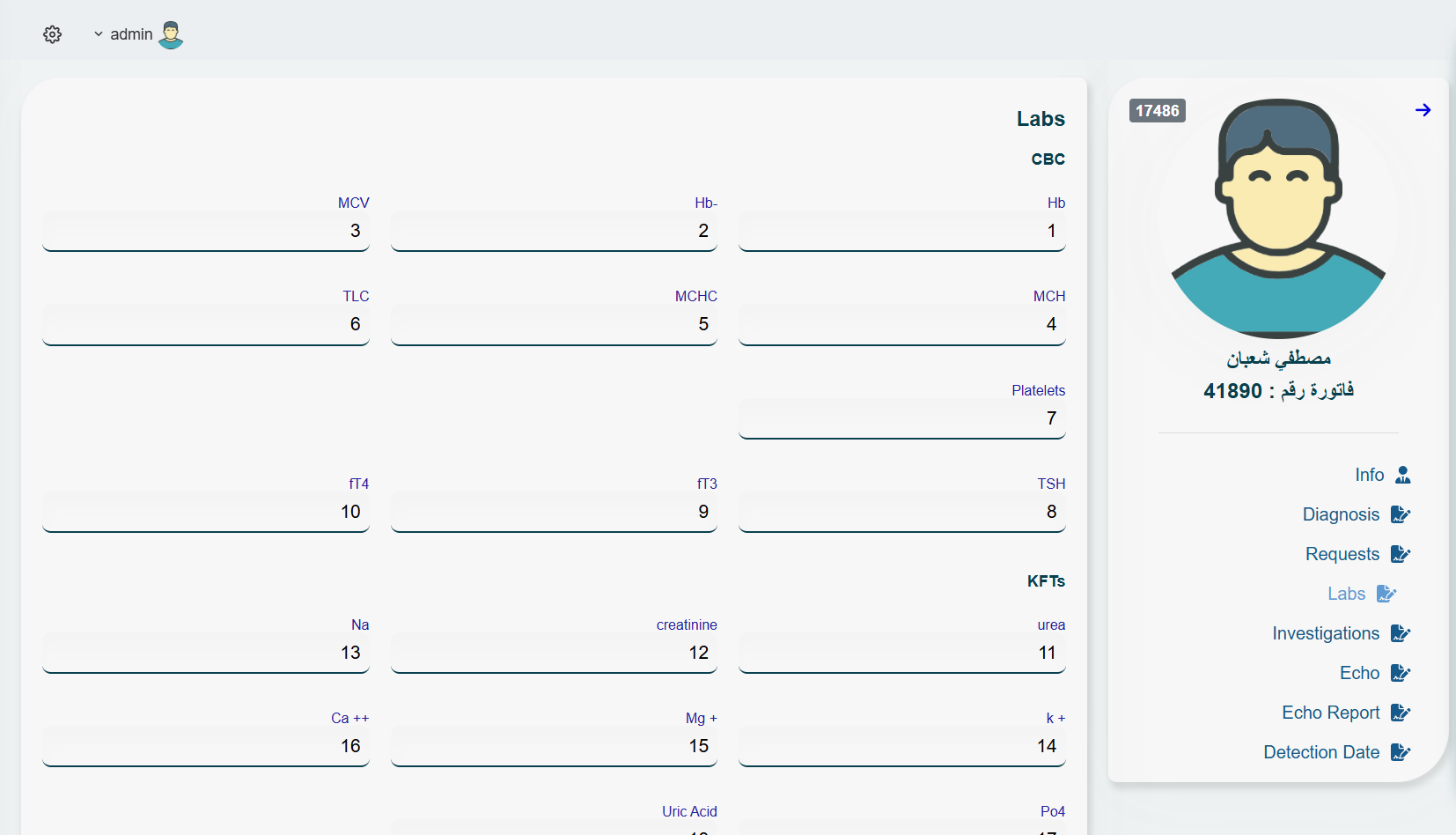This screenshot has height=835, width=1456.
Task: Open the Diagnosis link text
Action: (1341, 514)
